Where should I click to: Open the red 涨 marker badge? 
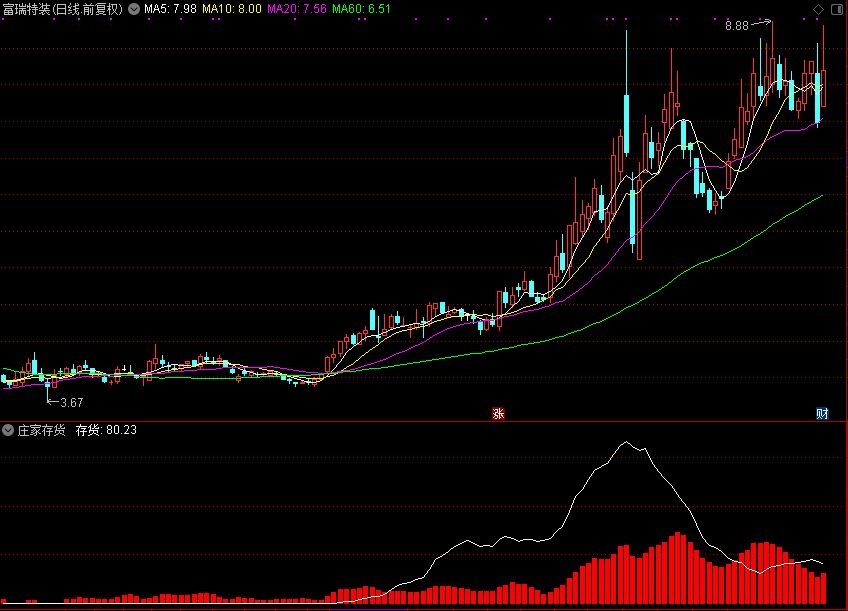(x=498, y=414)
